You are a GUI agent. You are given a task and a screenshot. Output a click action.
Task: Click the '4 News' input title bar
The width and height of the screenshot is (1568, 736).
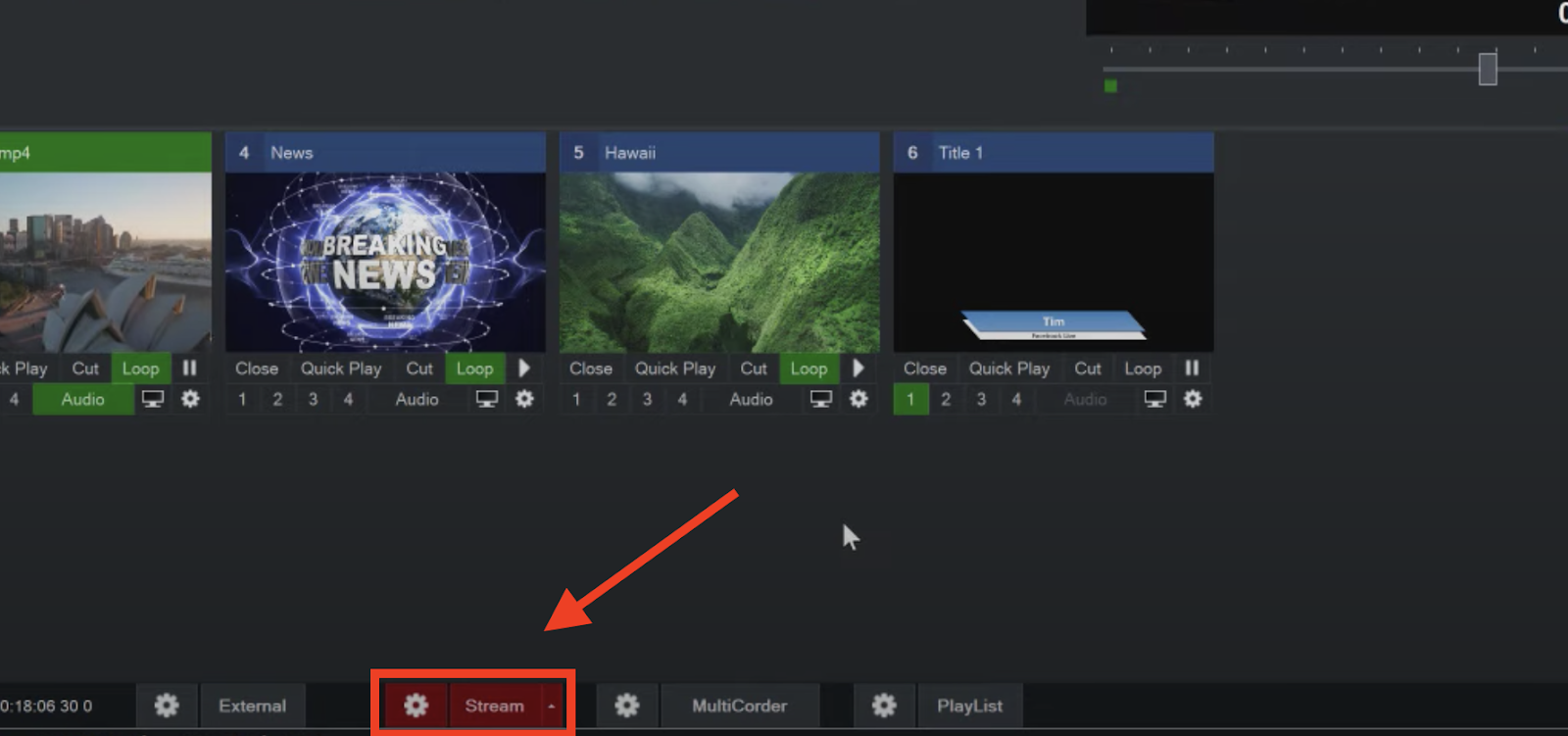click(386, 153)
